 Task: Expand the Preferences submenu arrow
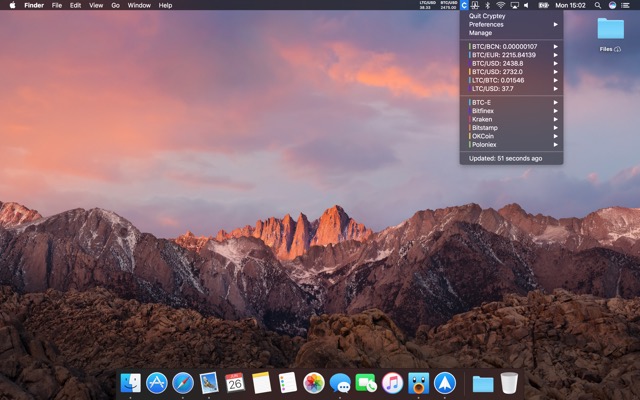(555, 24)
